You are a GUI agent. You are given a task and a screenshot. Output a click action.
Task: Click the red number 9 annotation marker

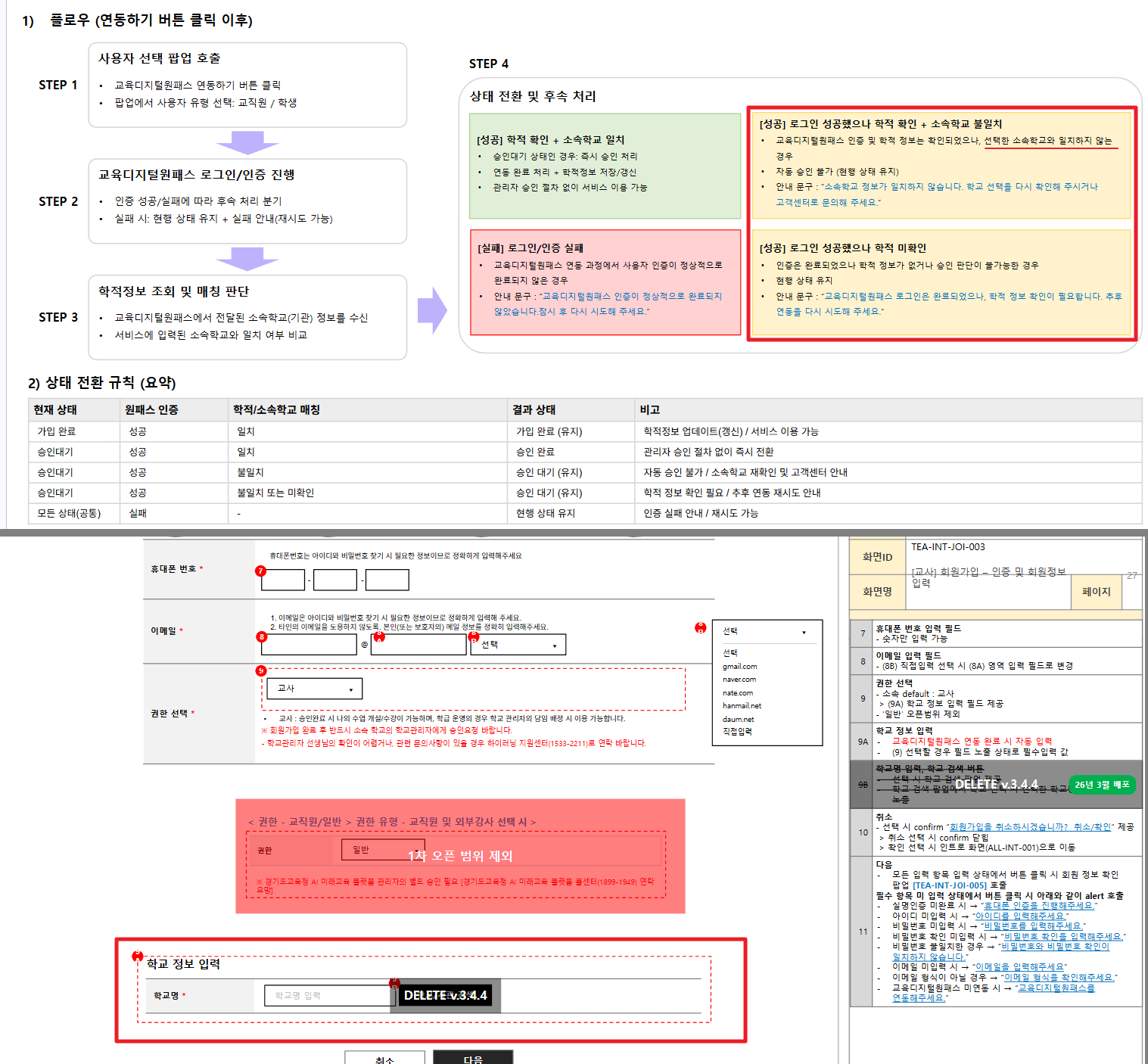pyautogui.click(x=261, y=670)
